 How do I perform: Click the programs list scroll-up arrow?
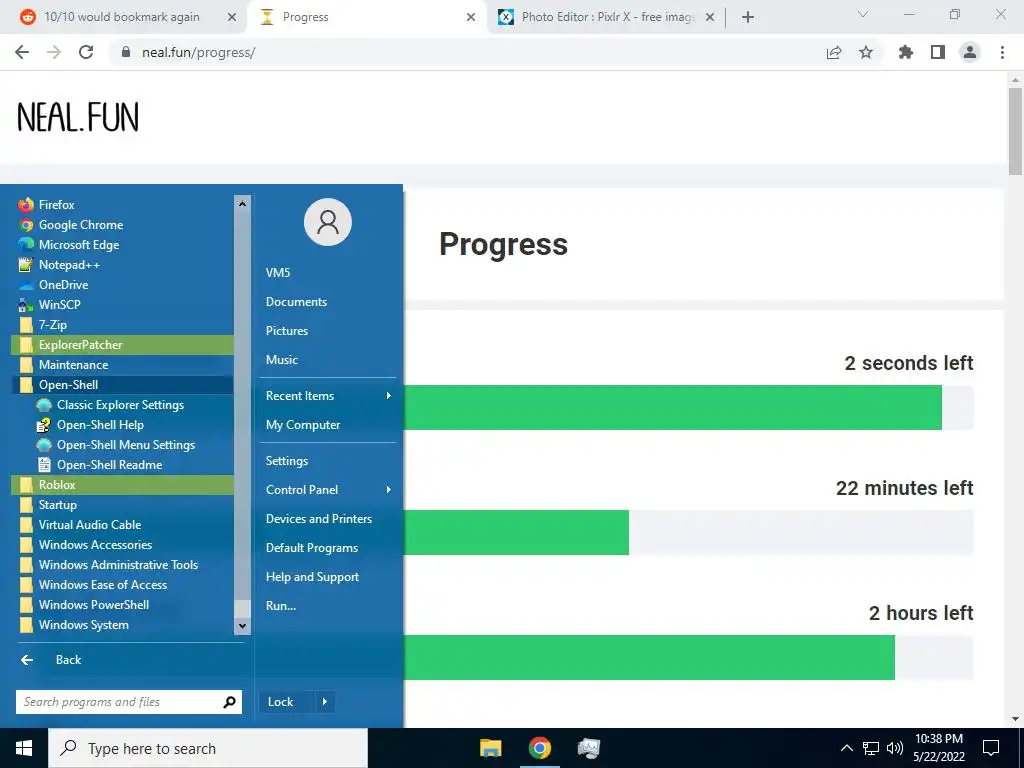click(242, 204)
